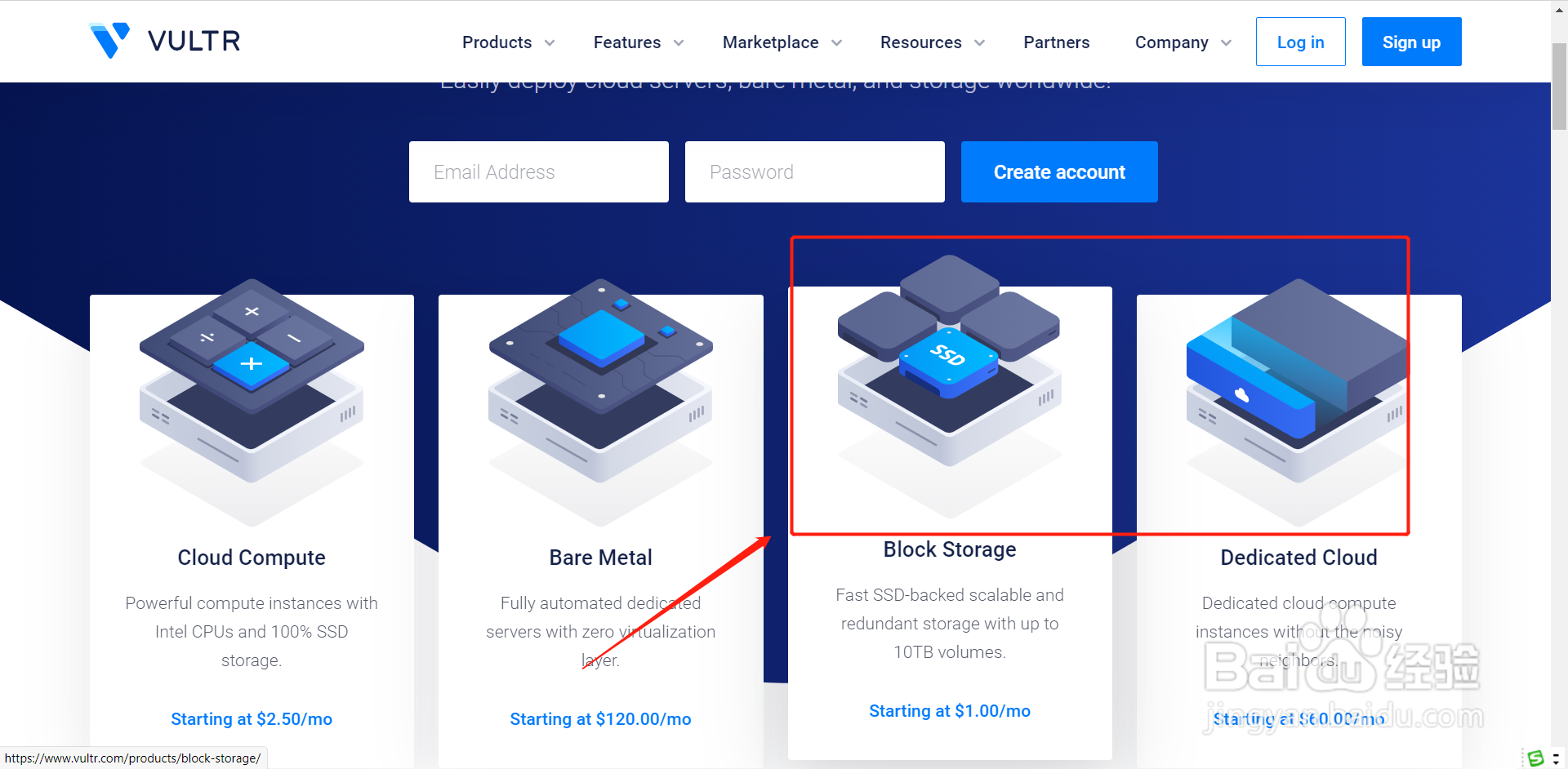Expand the Features dropdown chevron

click(x=679, y=43)
